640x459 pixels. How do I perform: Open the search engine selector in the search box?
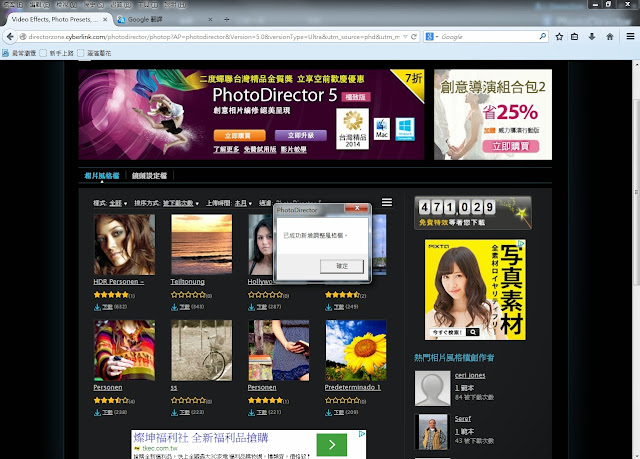pyautogui.click(x=431, y=37)
